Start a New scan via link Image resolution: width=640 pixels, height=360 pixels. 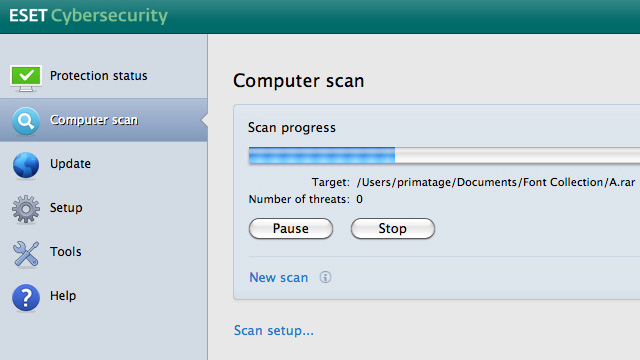(x=279, y=278)
